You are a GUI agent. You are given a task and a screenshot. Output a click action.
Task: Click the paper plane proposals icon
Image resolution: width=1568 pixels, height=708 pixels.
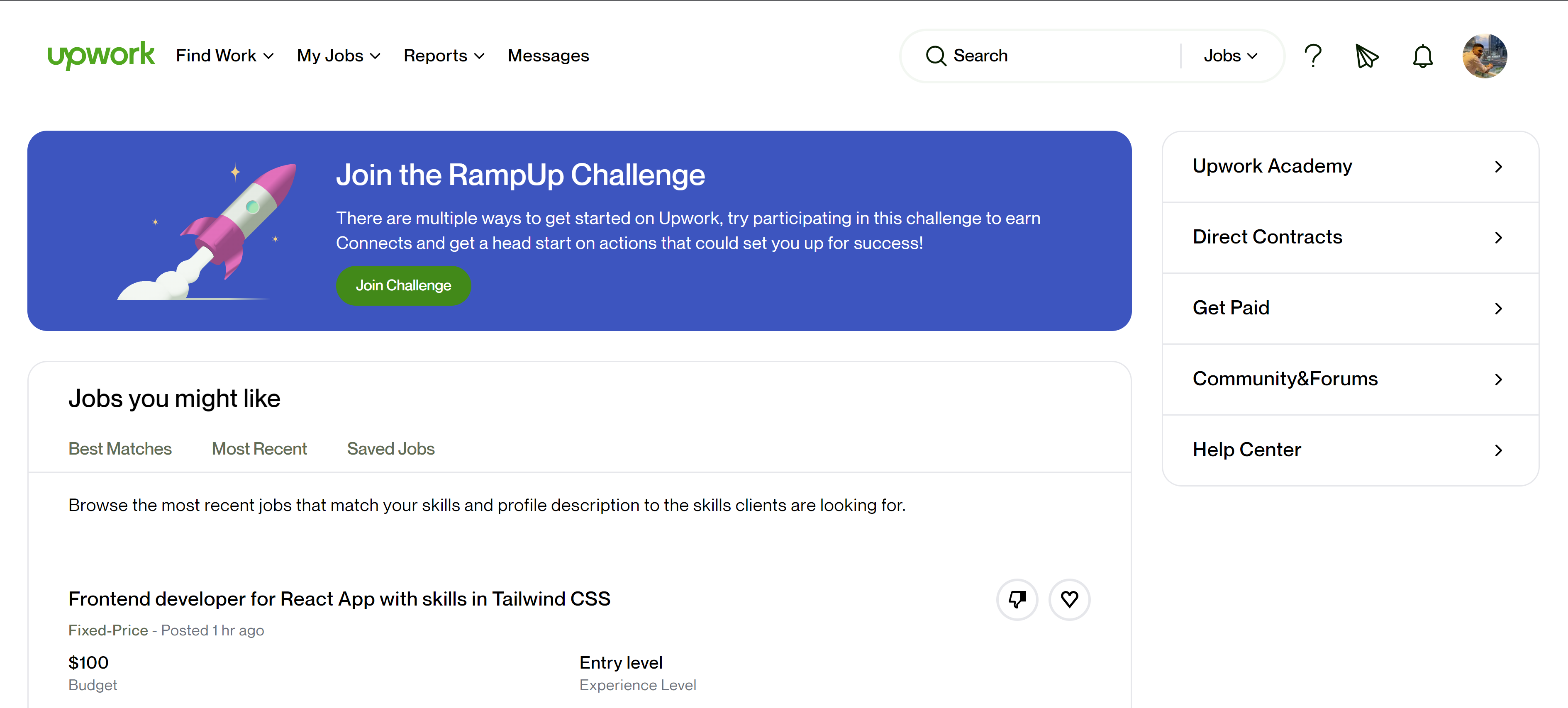(x=1366, y=56)
